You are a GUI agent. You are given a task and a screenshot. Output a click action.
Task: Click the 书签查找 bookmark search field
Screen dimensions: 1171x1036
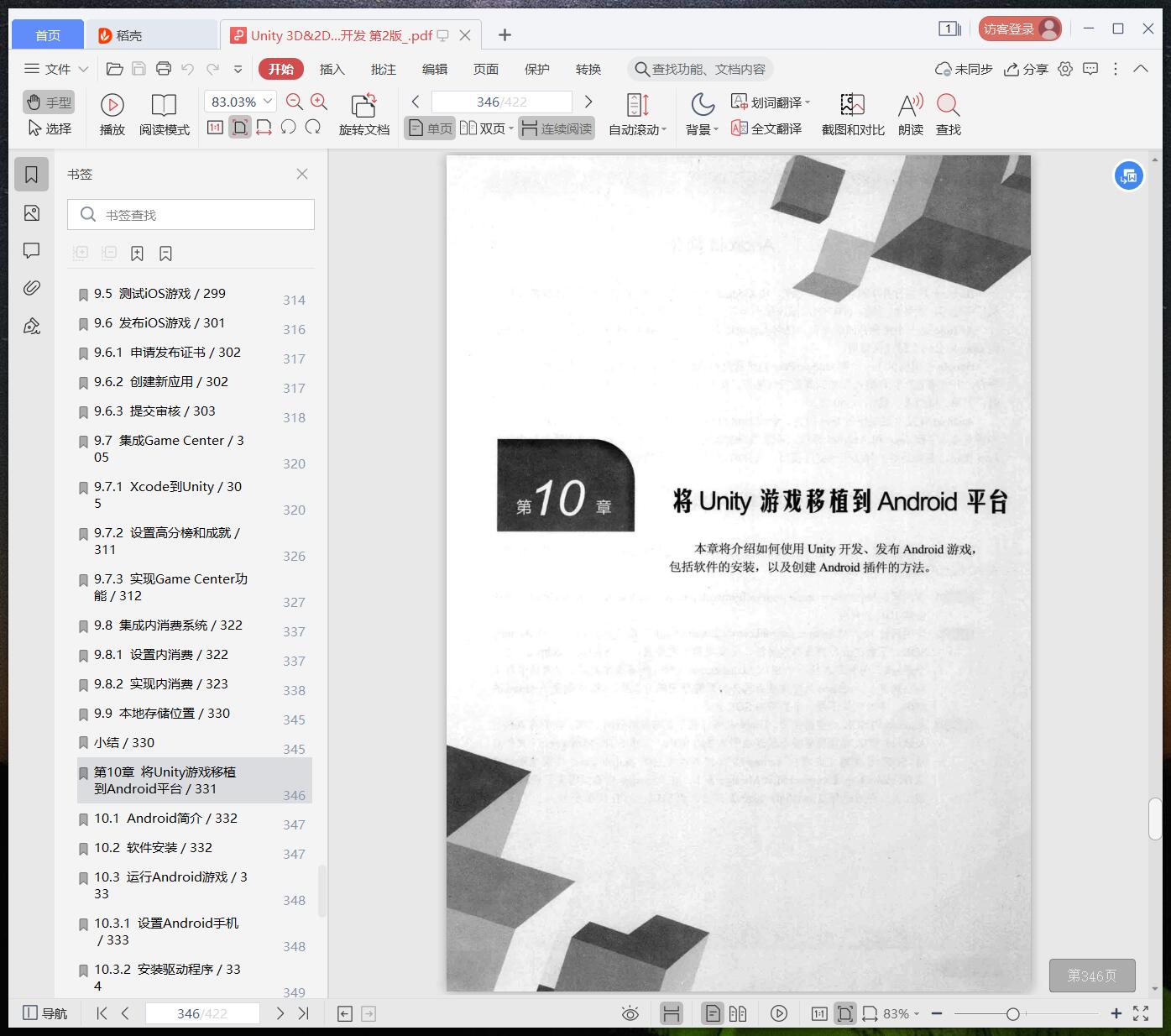pos(191,215)
